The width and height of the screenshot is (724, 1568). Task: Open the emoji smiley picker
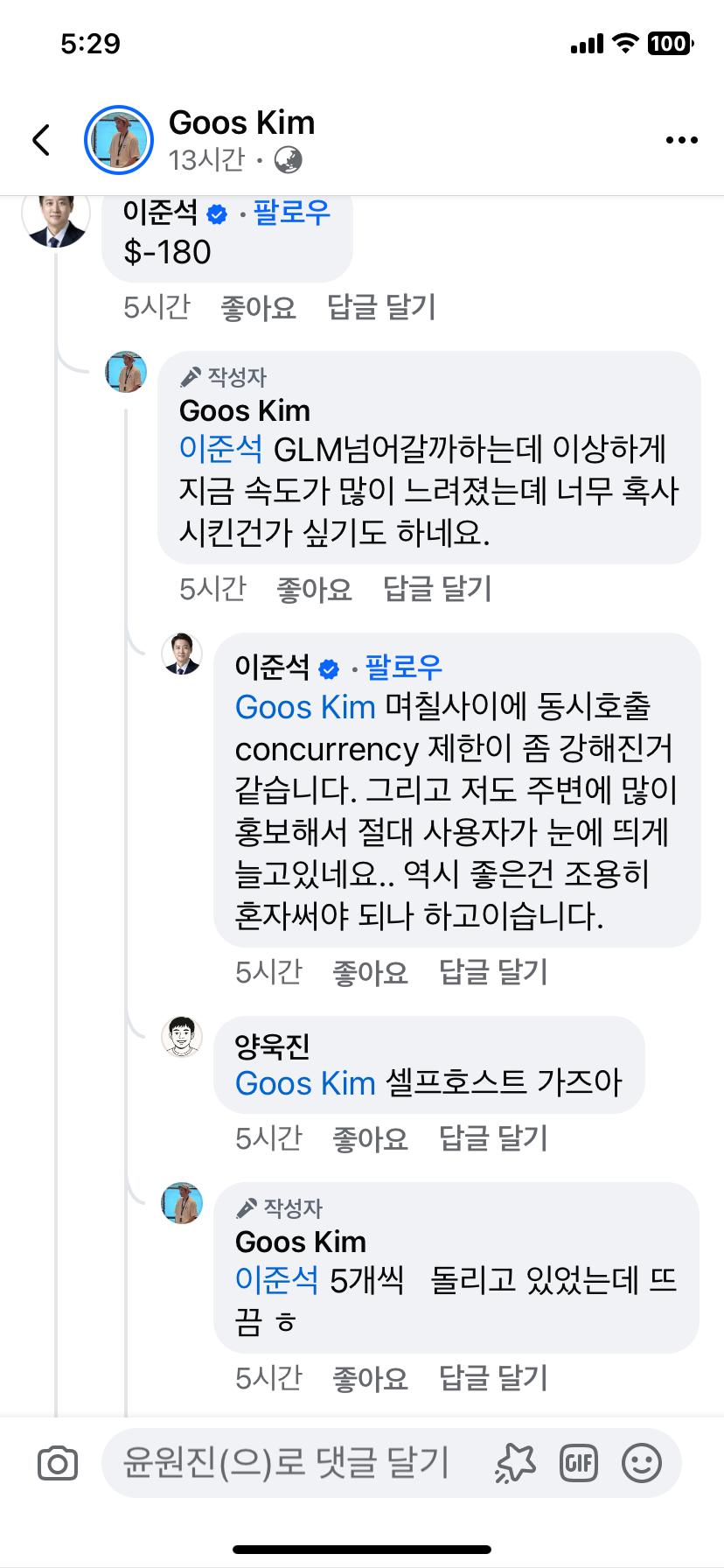[x=642, y=1463]
